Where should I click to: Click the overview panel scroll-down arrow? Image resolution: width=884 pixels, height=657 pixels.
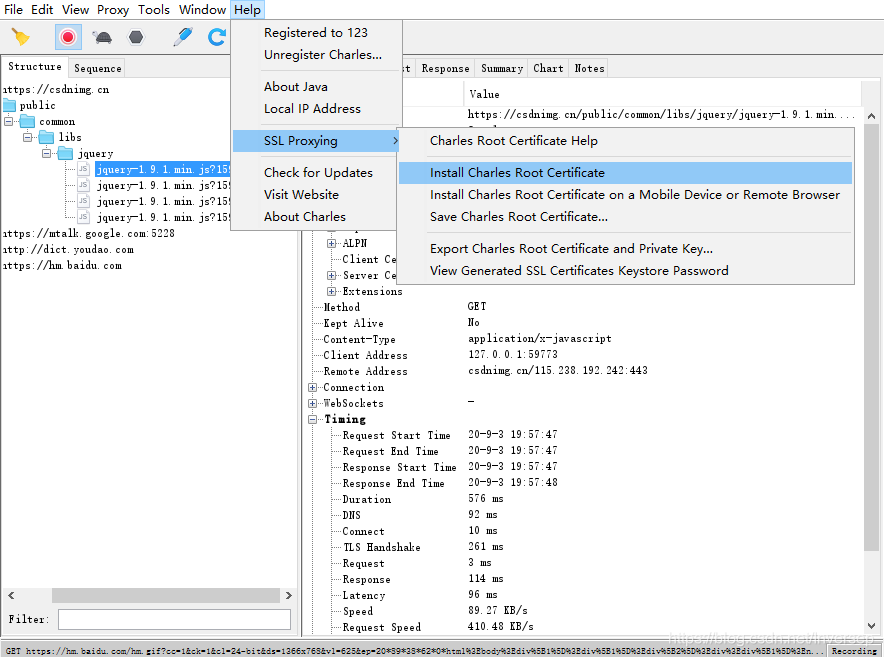click(x=872, y=626)
